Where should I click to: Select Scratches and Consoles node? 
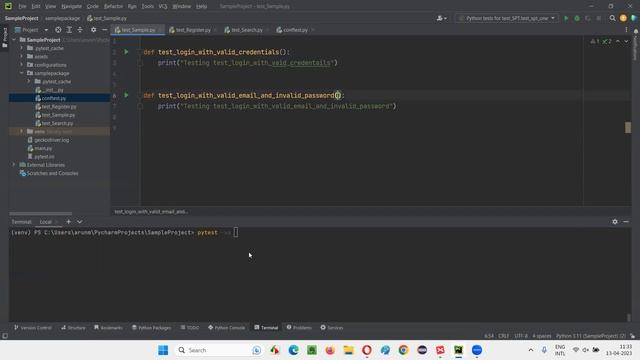[53, 173]
